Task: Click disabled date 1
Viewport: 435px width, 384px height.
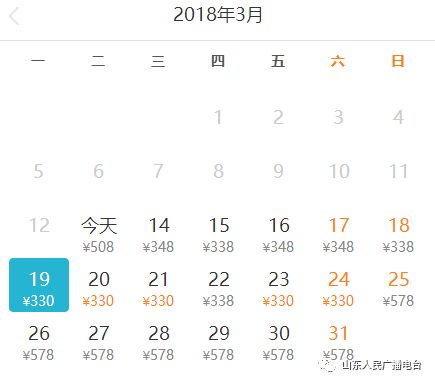Action: [x=218, y=117]
